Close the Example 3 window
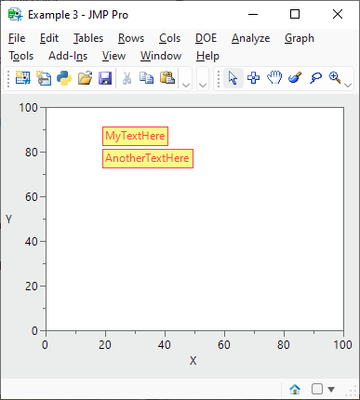 pyautogui.click(x=338, y=14)
